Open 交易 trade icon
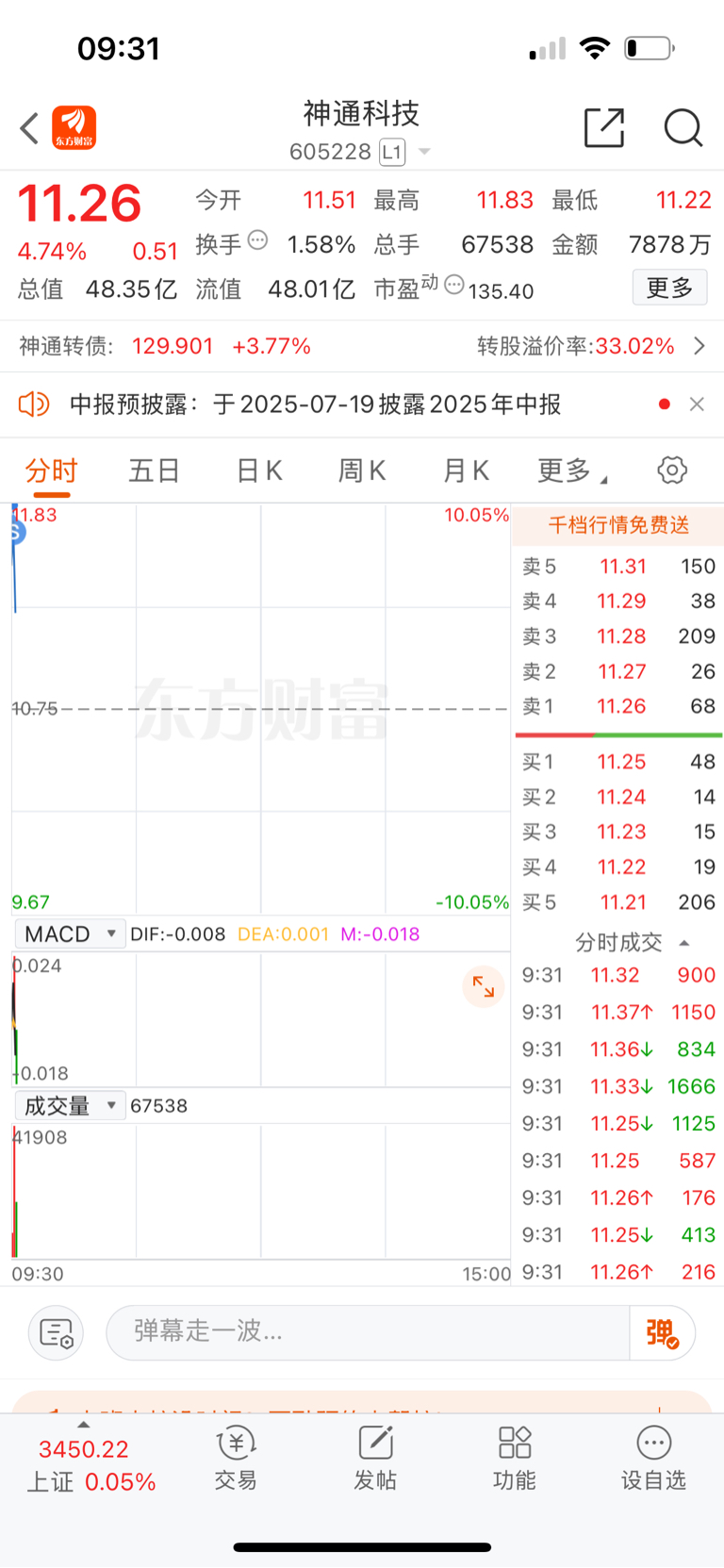 point(236,1458)
